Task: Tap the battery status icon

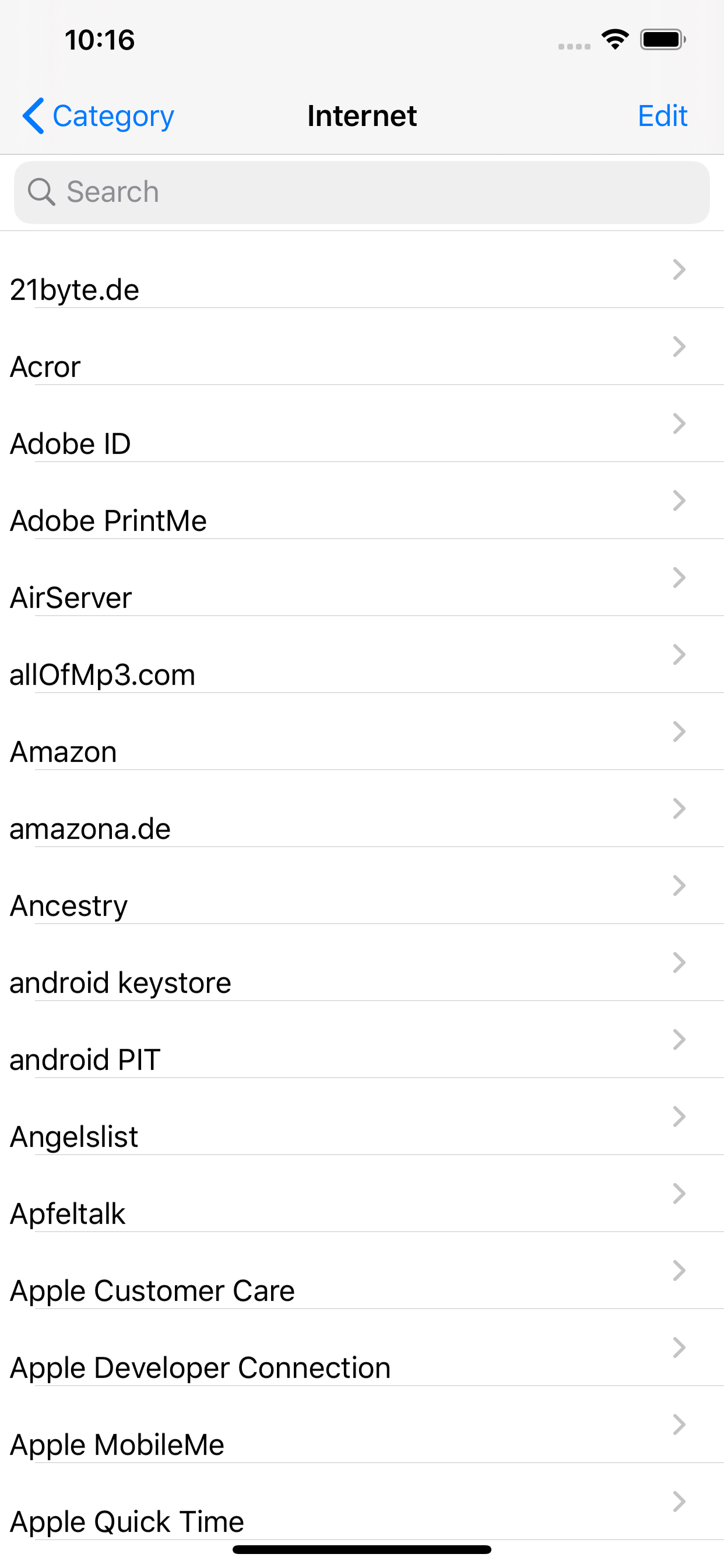Action: click(663, 40)
